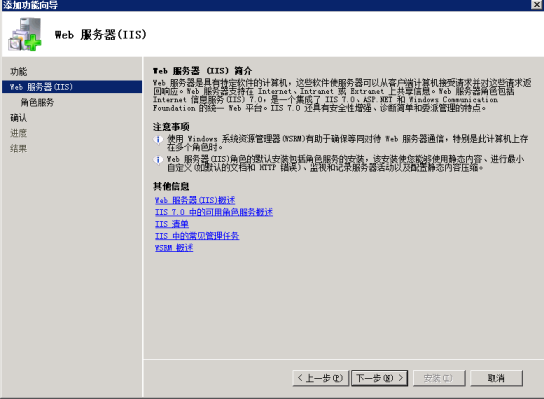Close the wizard with the X button
The height and width of the screenshot is (399, 544).
click(536, 4)
